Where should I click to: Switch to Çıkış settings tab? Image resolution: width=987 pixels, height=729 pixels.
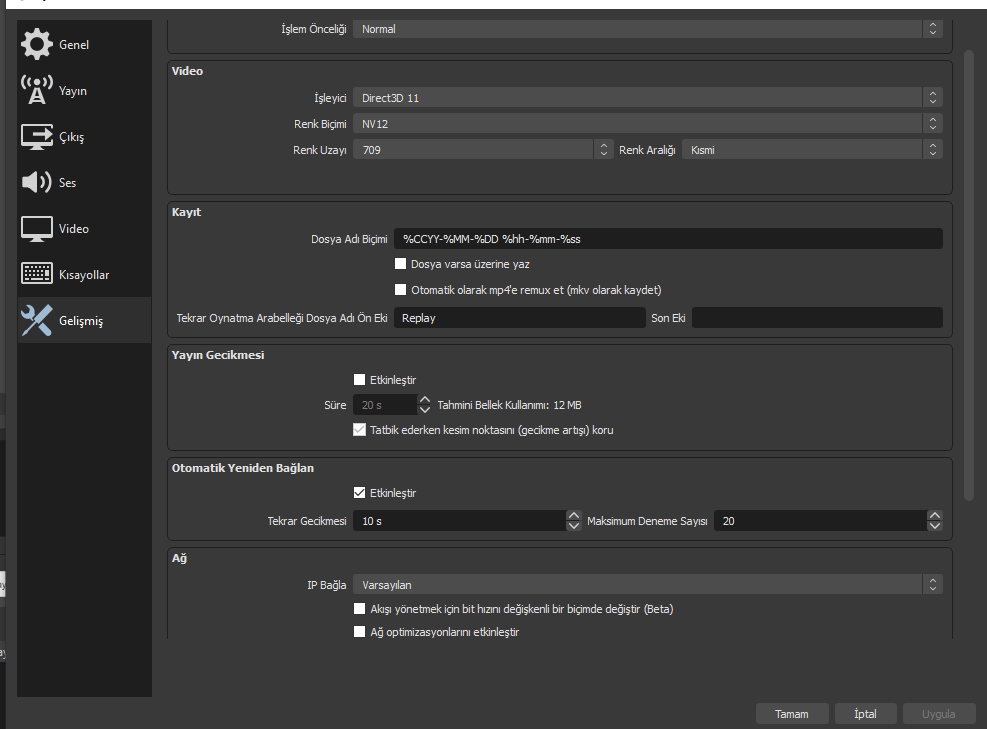coord(84,137)
